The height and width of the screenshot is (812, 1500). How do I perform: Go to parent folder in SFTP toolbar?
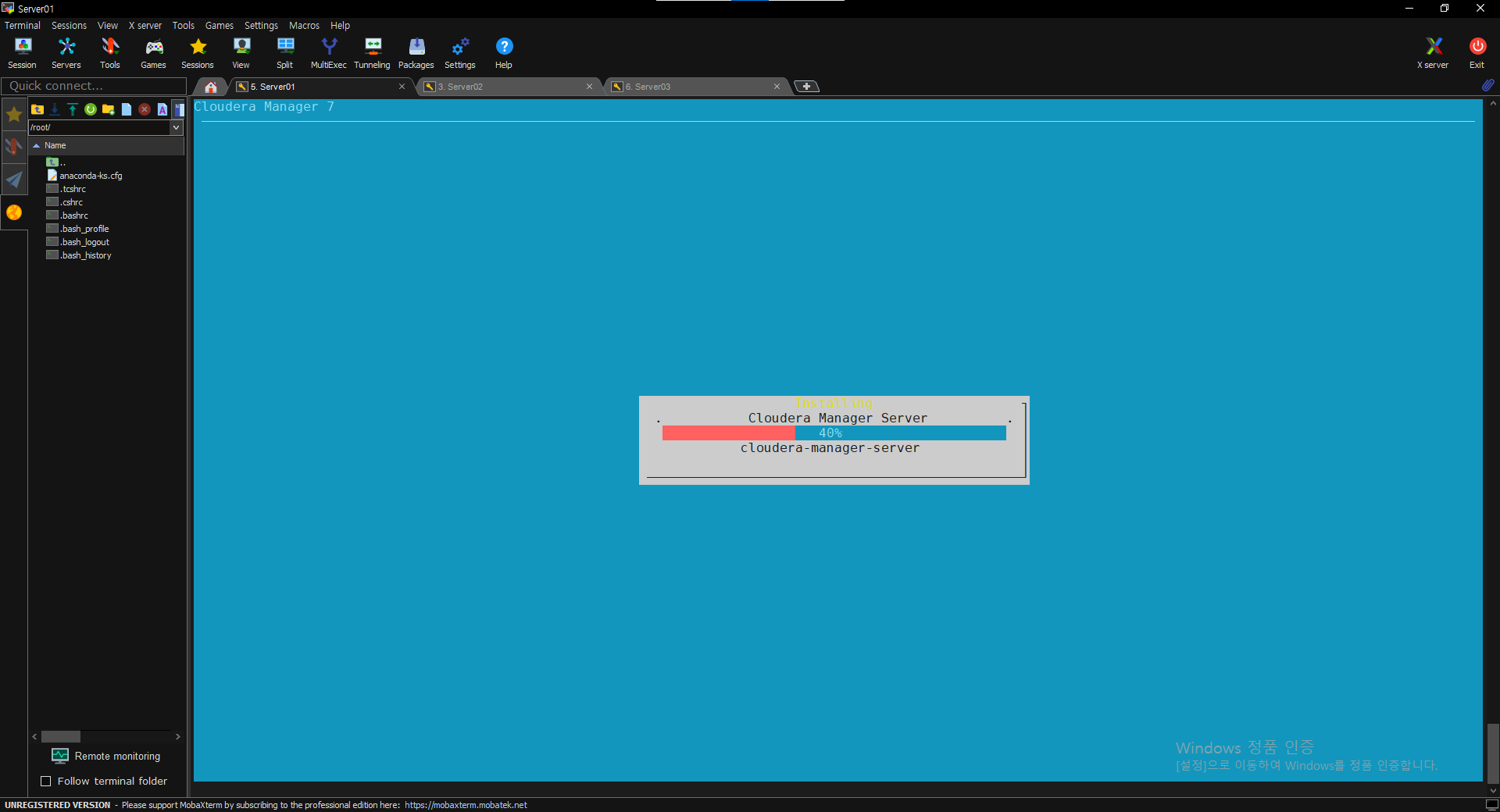[x=37, y=109]
